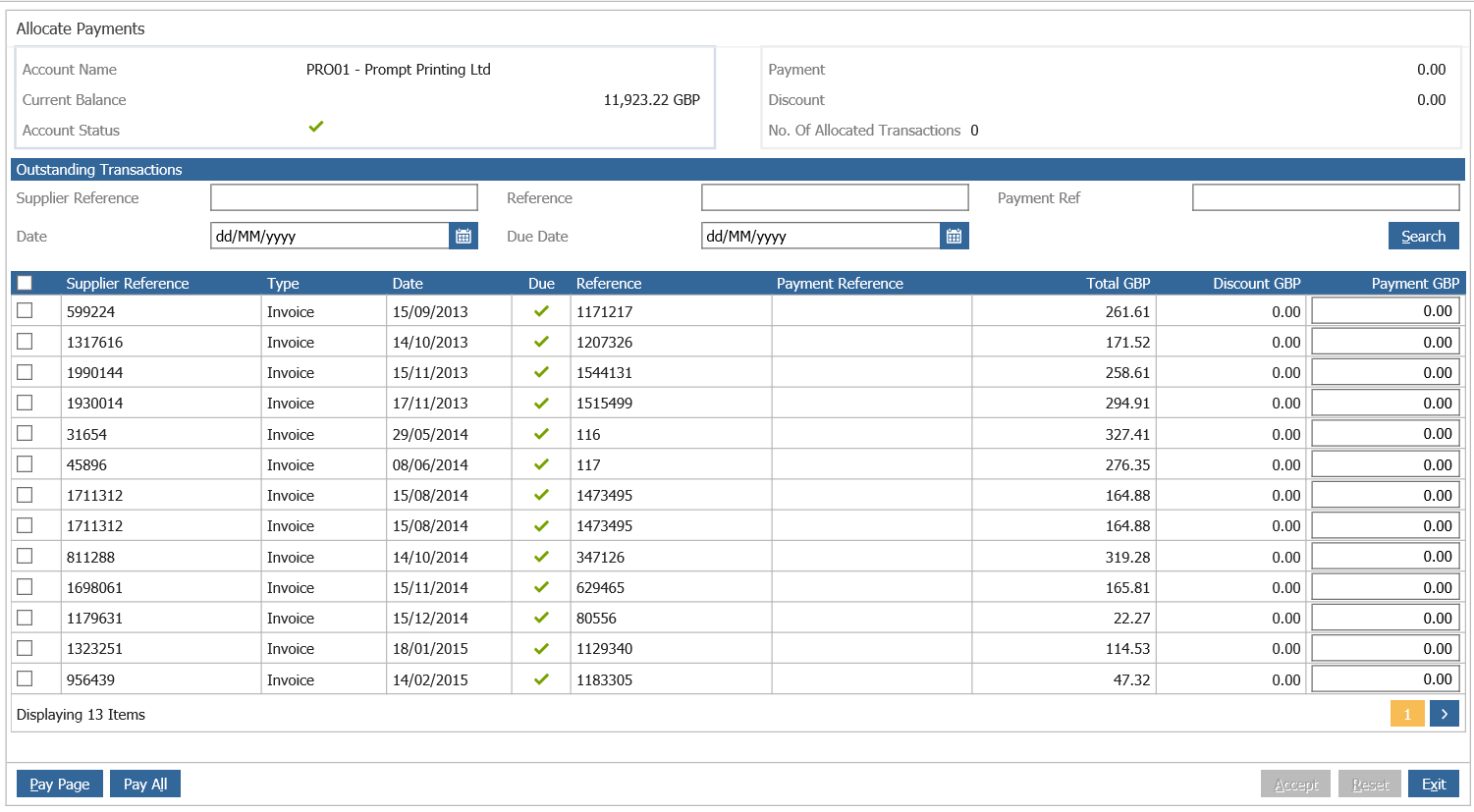Viewport: 1474px width, 812px height.
Task: Focus the Payment Ref filter field
Action: pos(1326,197)
